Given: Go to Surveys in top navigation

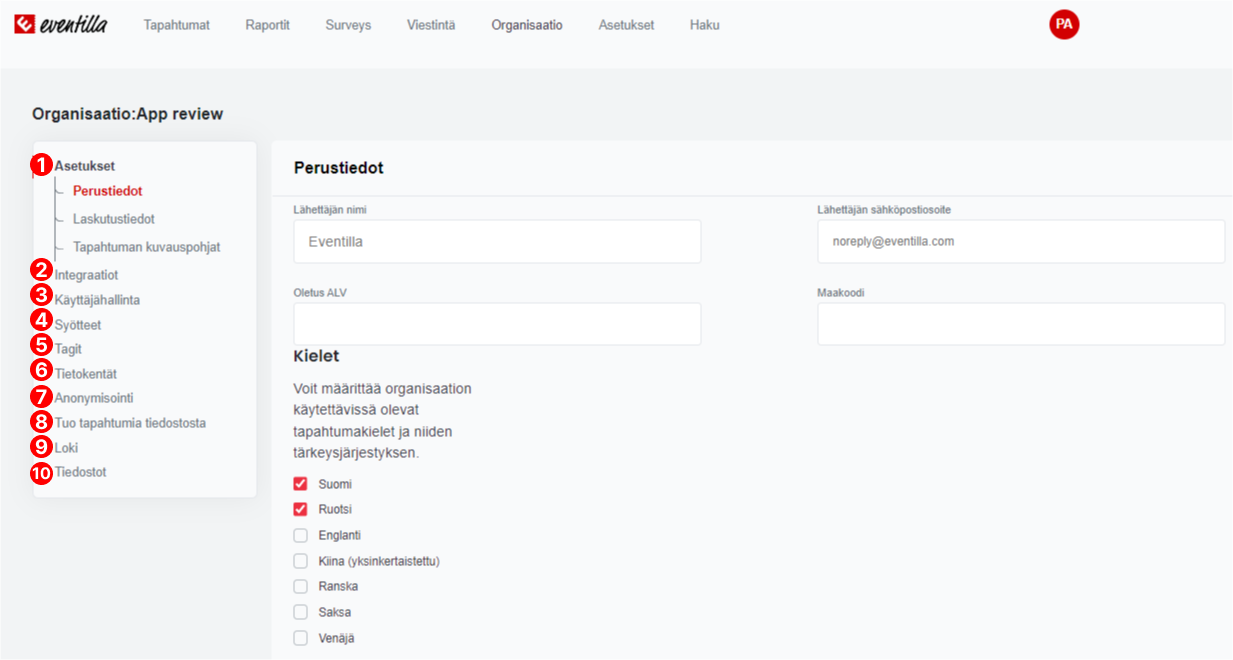Looking at the screenshot, I should (348, 25).
